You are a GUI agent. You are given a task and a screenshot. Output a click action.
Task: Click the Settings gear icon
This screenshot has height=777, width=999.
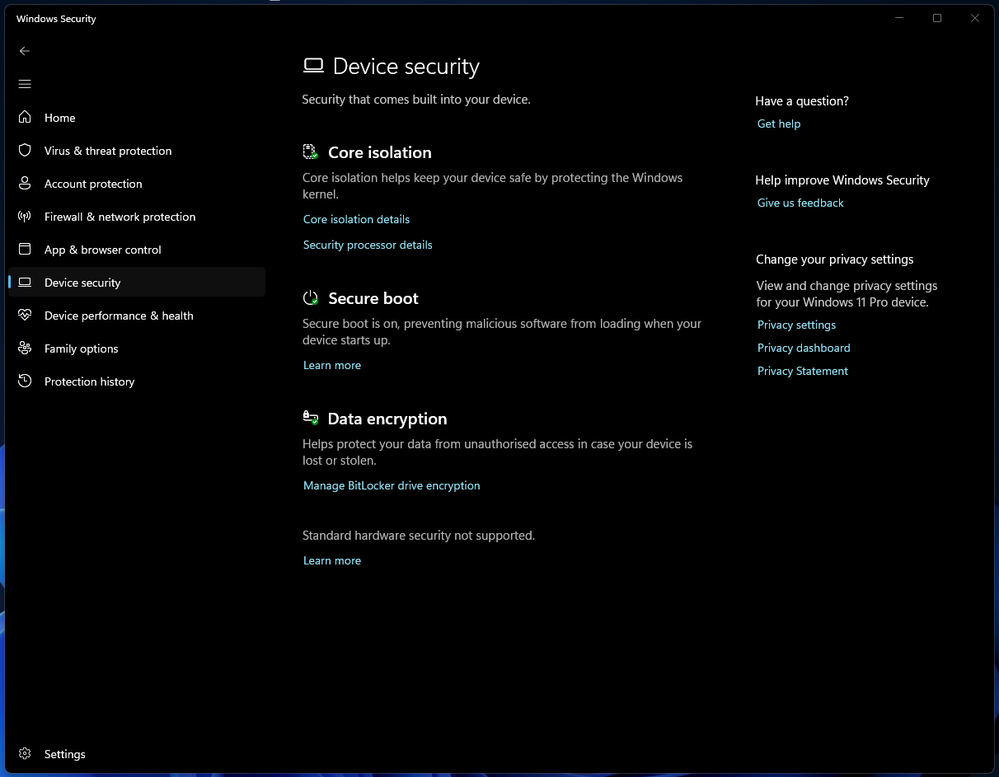coord(24,753)
